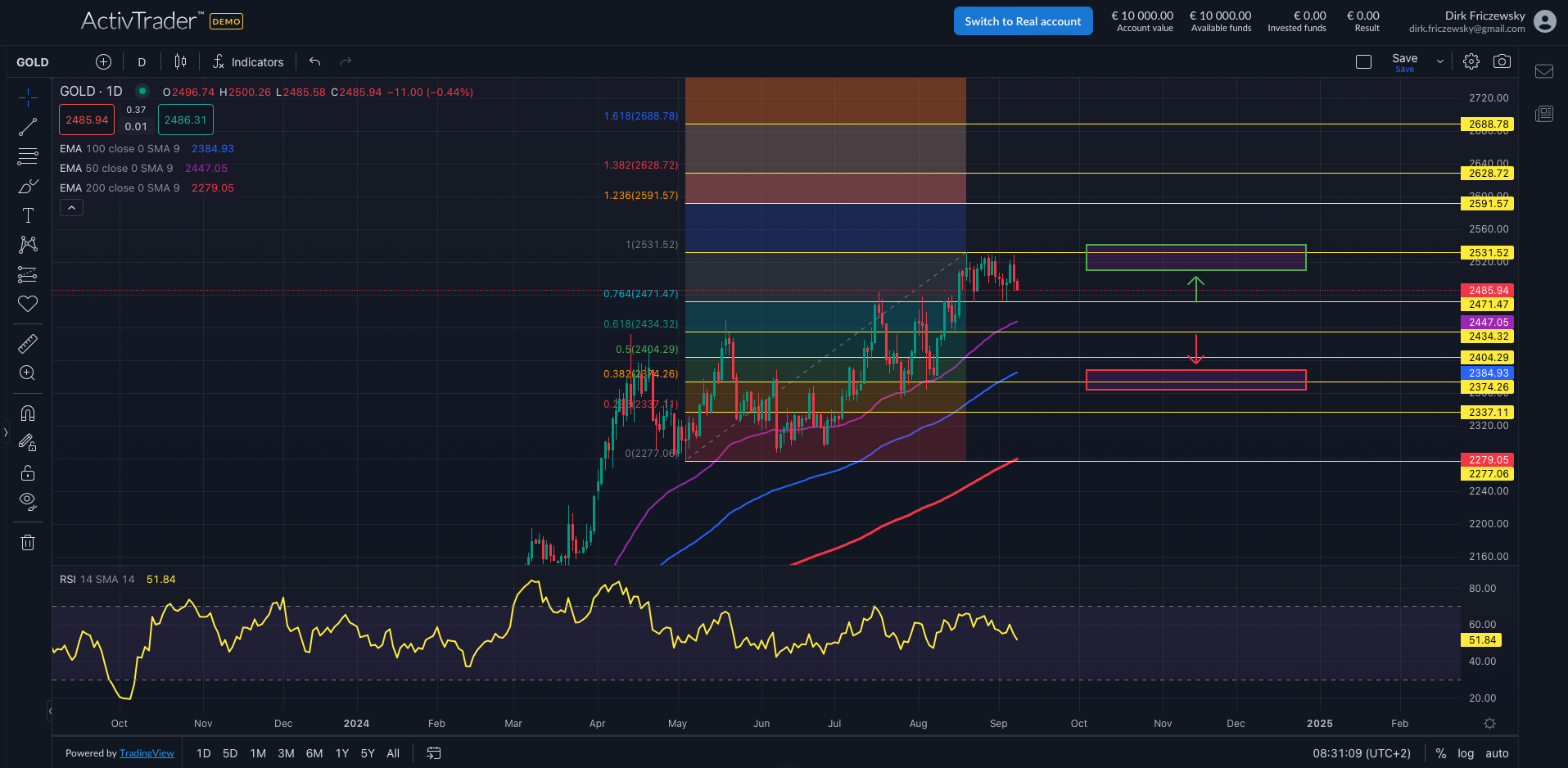The width and height of the screenshot is (1568, 768).
Task: Enable logarithmic scale on the price axis
Action: 1466,752
